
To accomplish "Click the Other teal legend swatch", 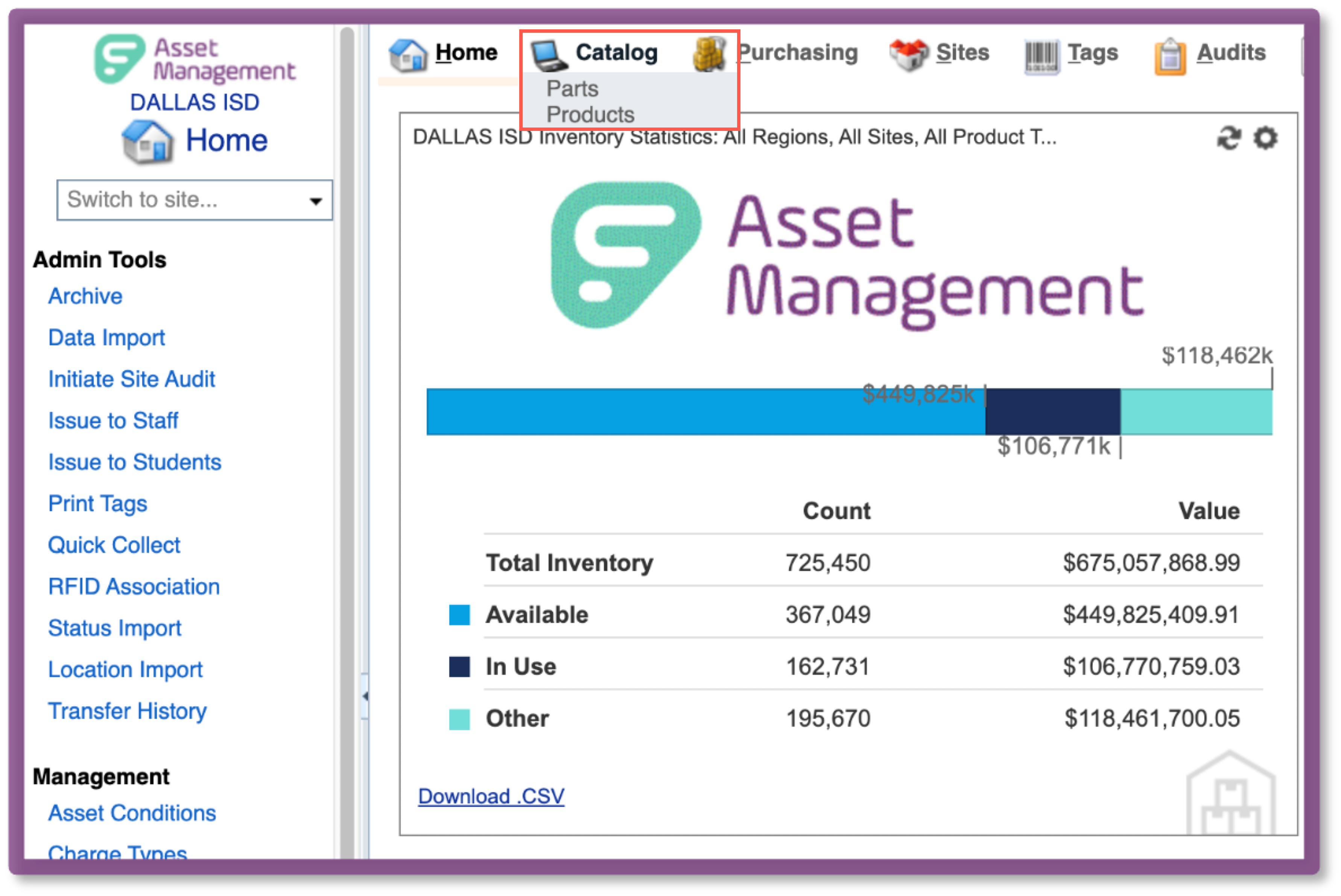I will coord(459,720).
